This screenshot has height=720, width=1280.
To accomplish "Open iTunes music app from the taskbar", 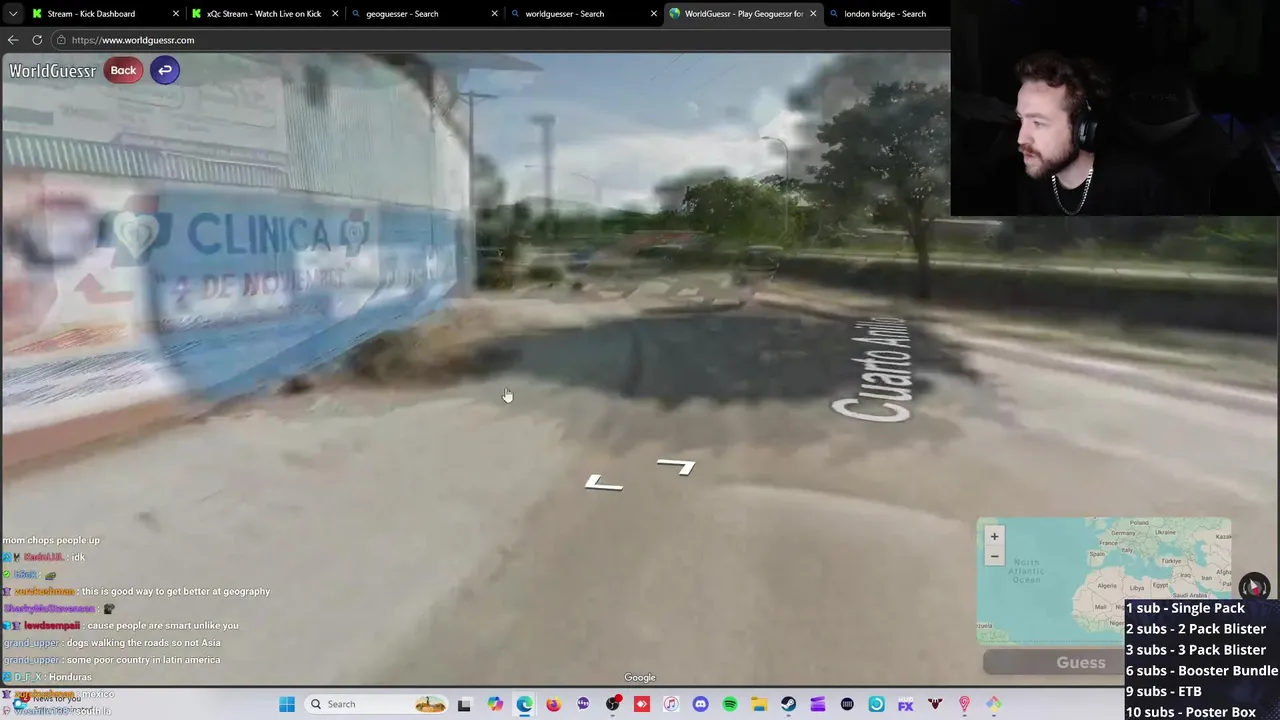I will coord(671,705).
